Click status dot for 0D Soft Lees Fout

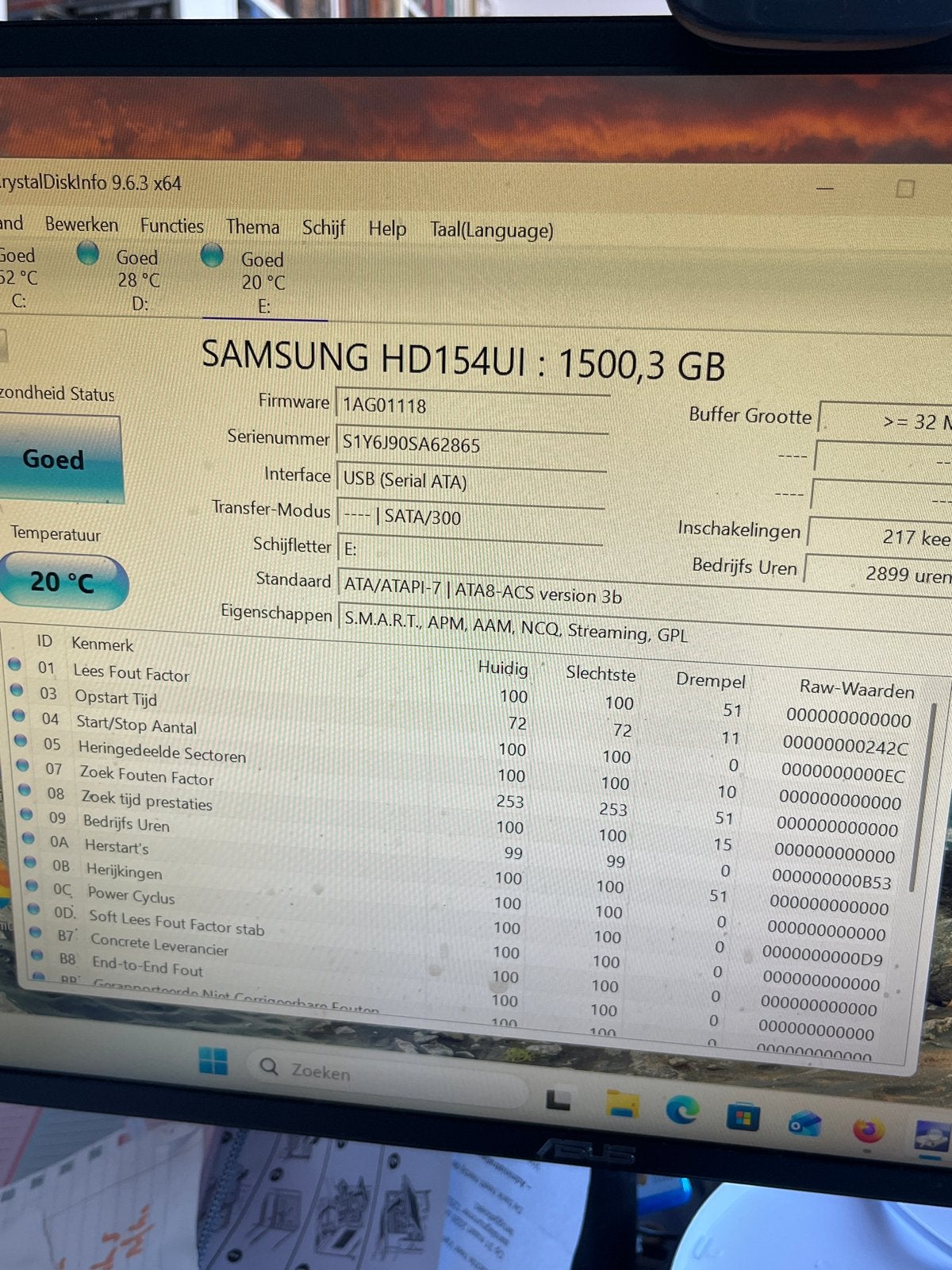point(33,908)
